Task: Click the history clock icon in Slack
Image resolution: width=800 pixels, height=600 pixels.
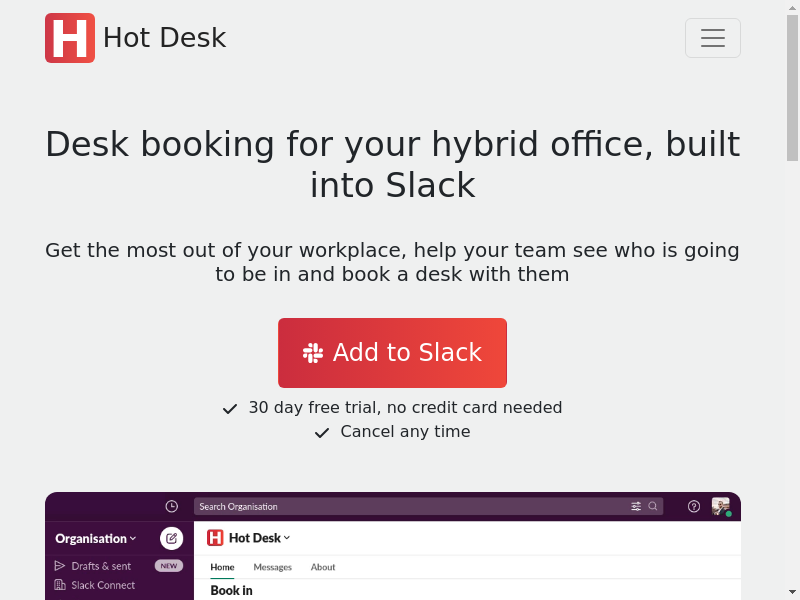Action: [x=172, y=507]
